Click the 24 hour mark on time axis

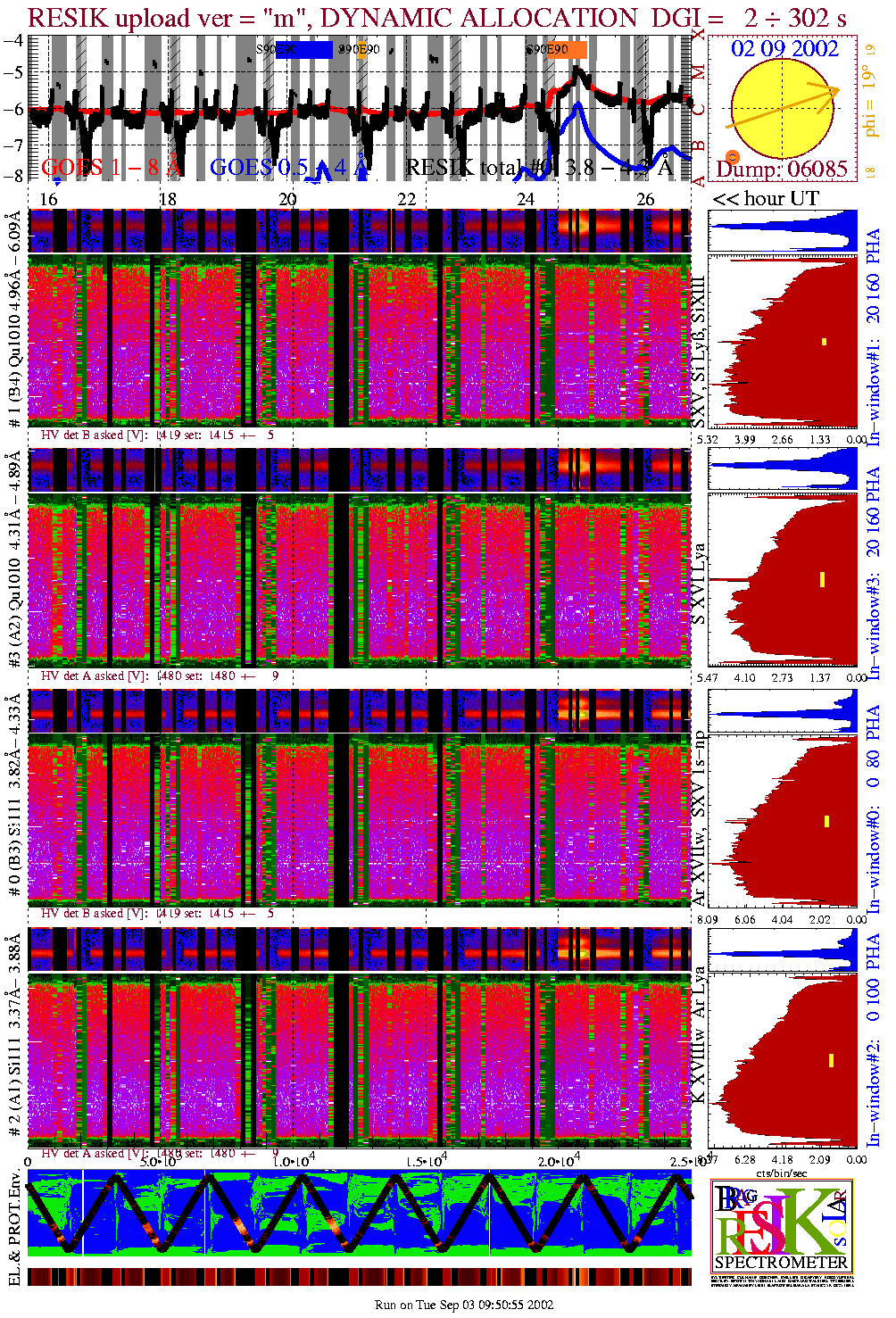pos(526,199)
